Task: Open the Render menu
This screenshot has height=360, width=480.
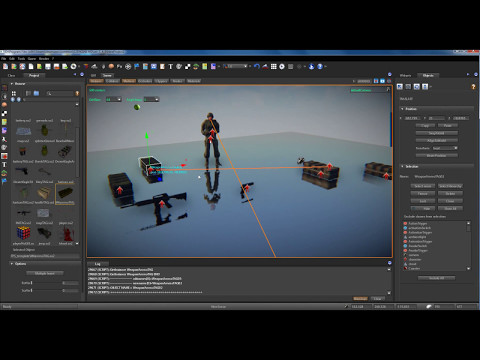Action: [44, 59]
